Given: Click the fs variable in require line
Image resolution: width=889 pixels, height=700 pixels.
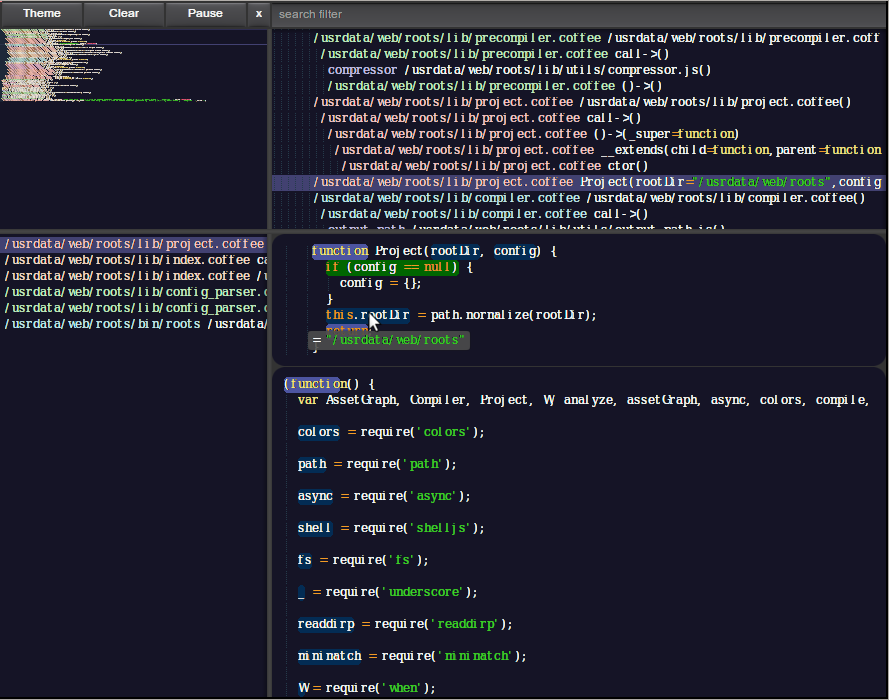Looking at the screenshot, I should pyautogui.click(x=304, y=561).
